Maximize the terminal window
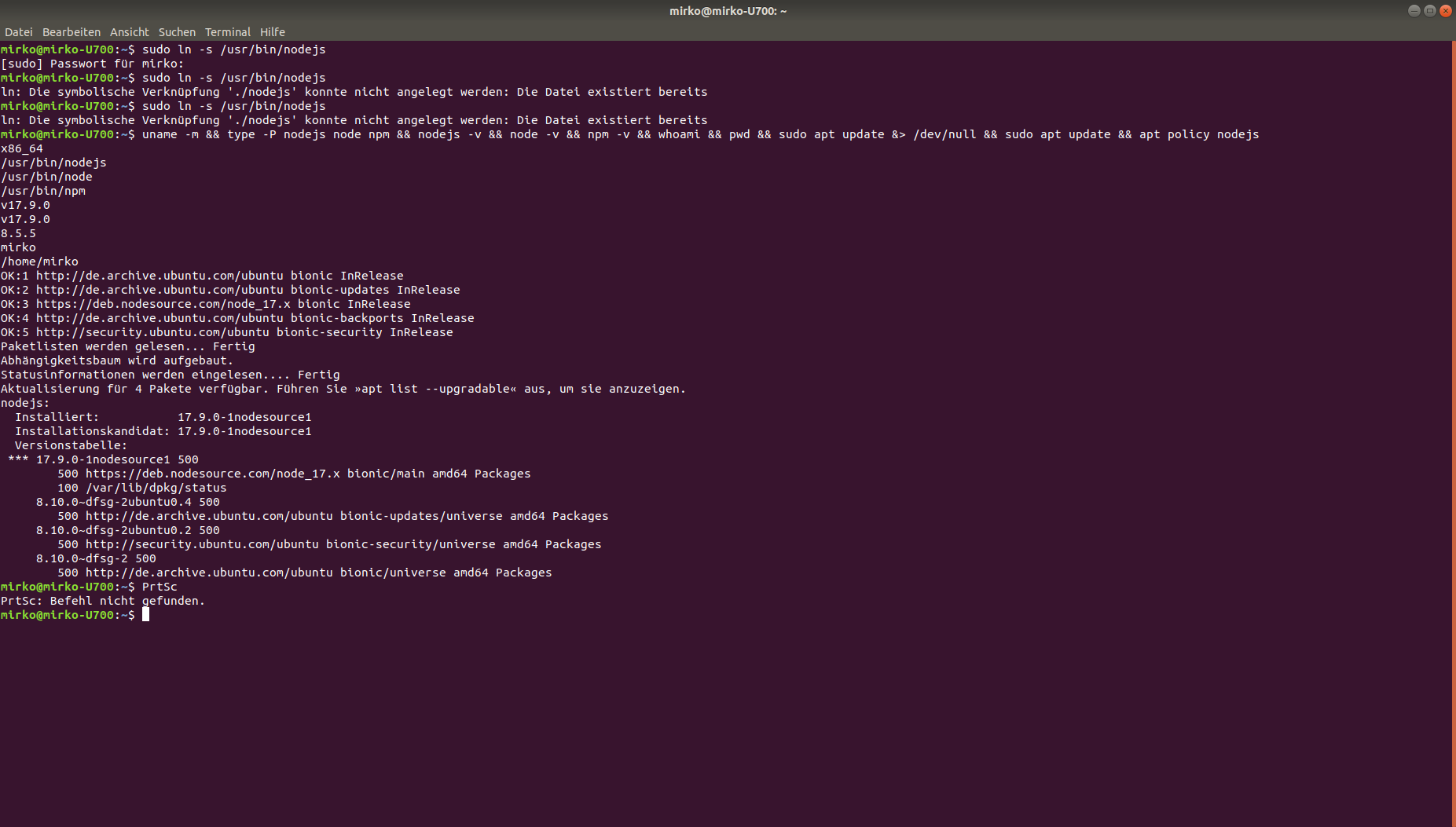The width and height of the screenshot is (1456, 827). coord(1430,10)
